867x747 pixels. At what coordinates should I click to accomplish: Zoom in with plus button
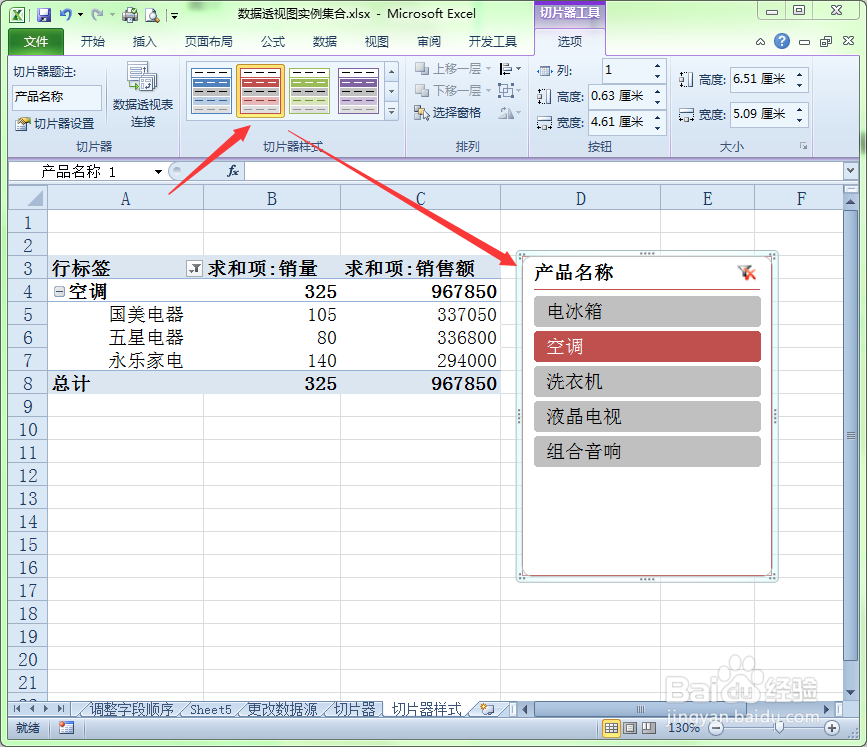pyautogui.click(x=832, y=728)
